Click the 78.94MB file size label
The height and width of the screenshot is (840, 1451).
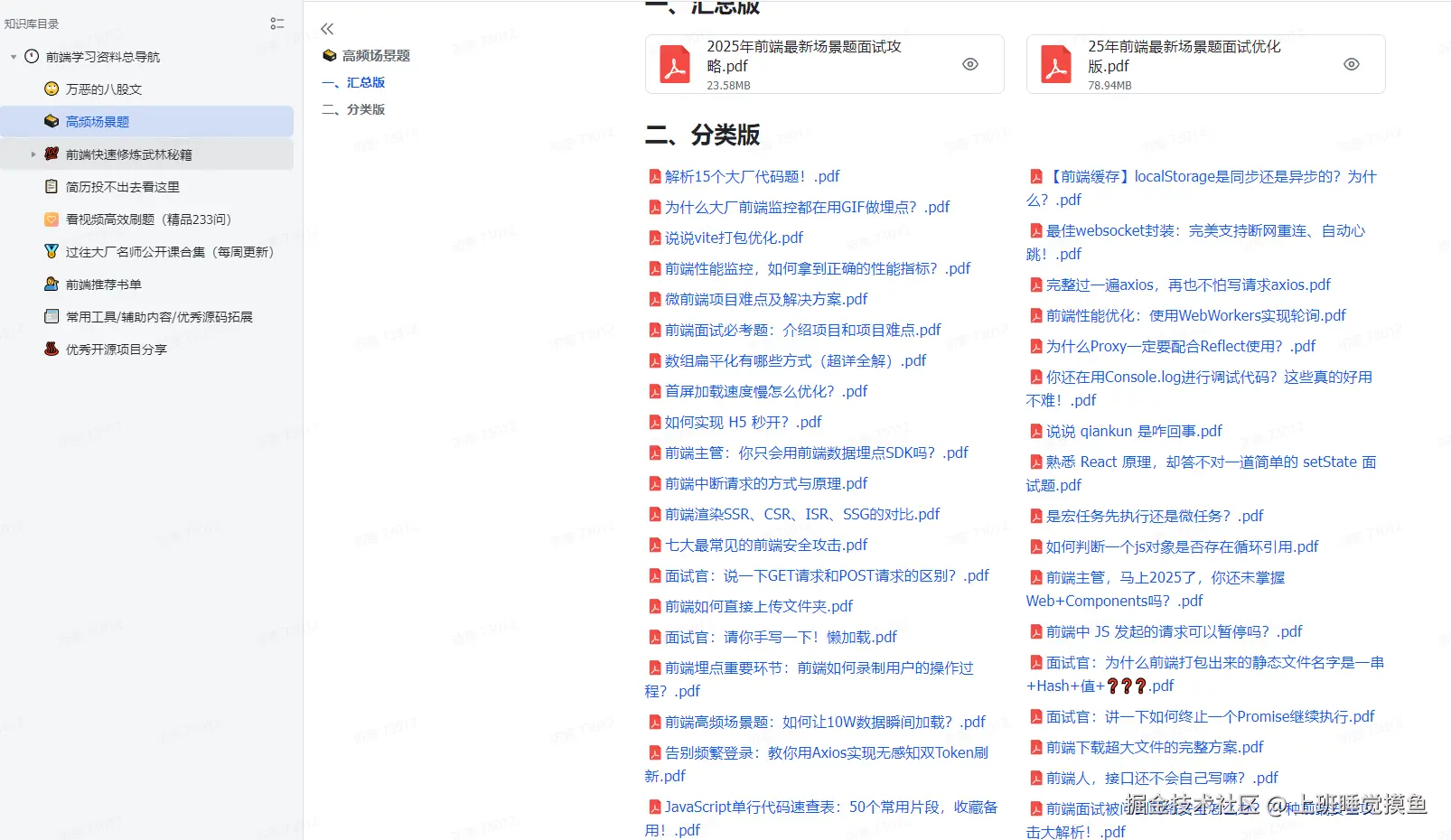click(x=1109, y=86)
